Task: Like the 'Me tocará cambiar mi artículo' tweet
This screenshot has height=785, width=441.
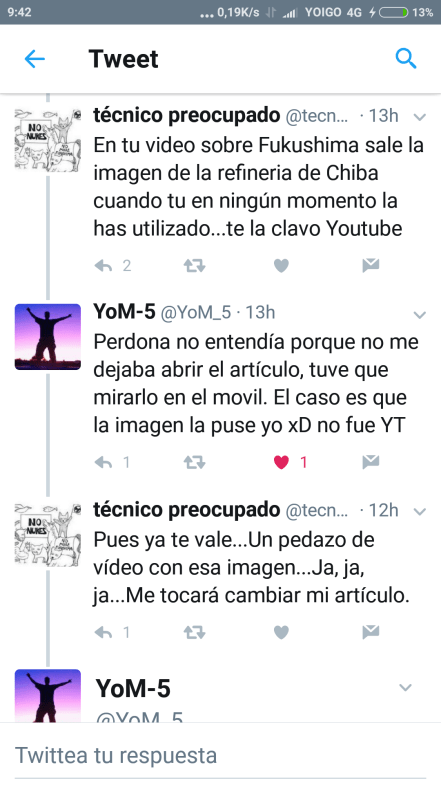Action: pos(281,633)
